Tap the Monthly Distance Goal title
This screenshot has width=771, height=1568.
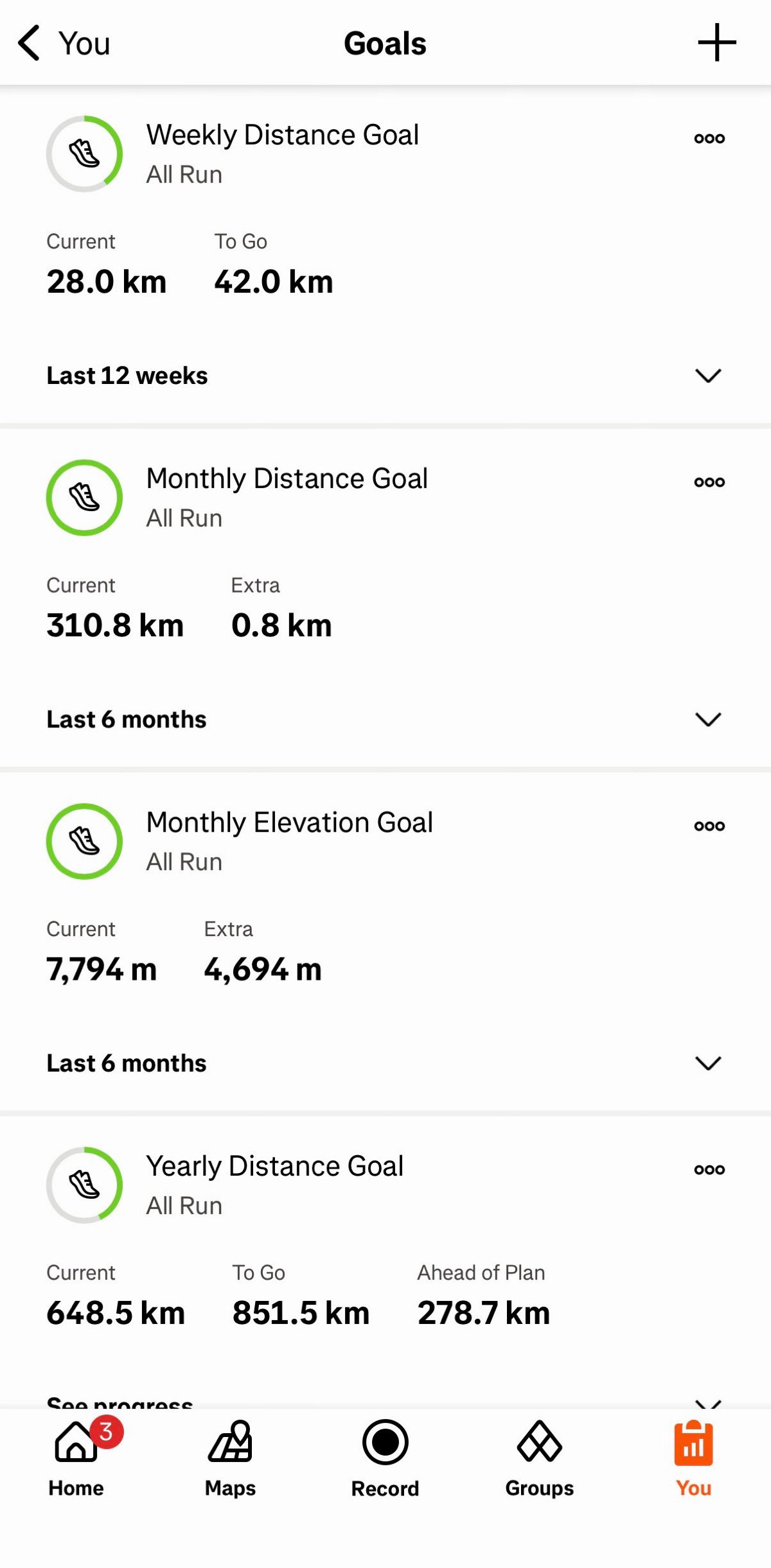coord(287,479)
